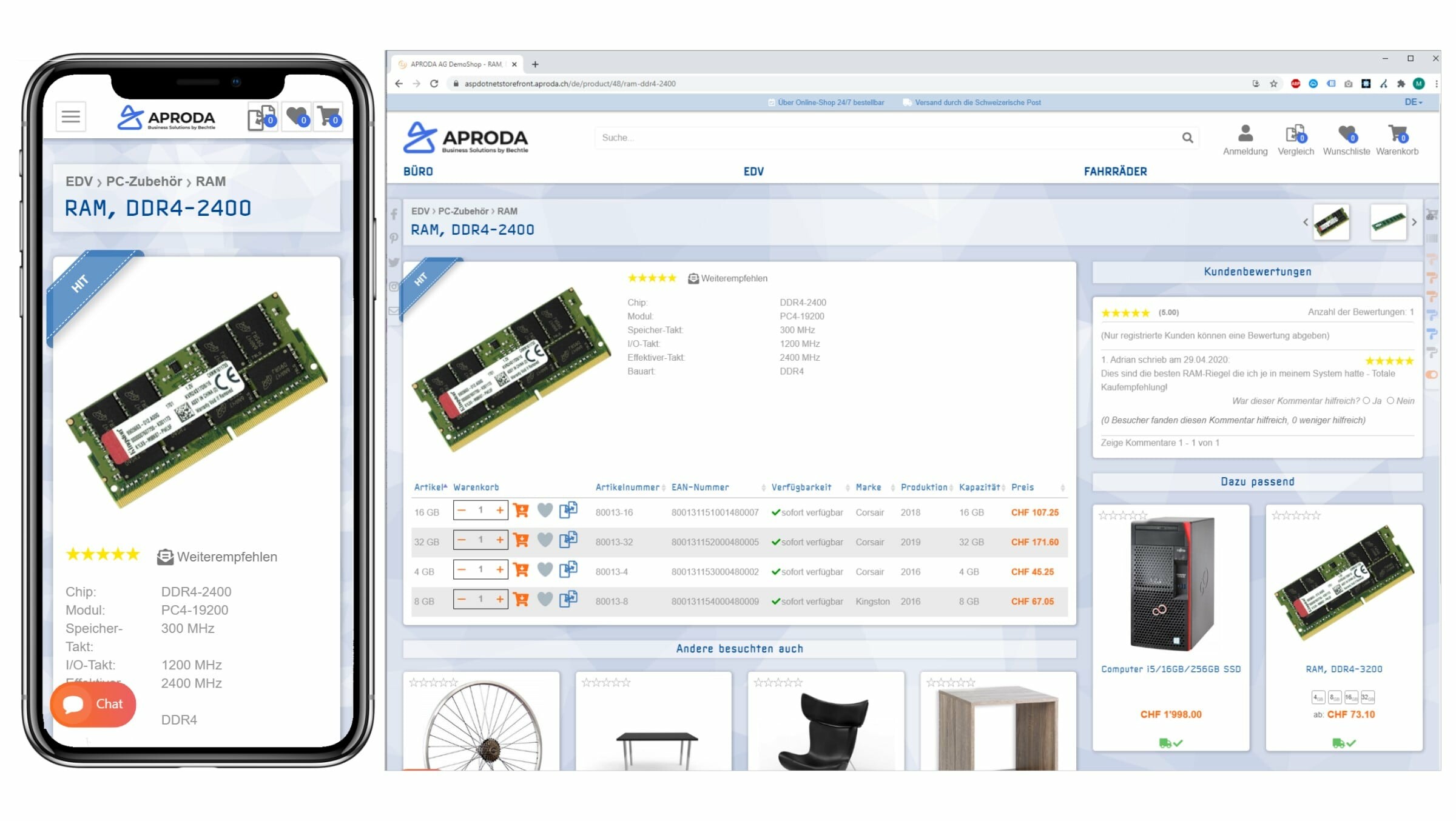The image size is (1456, 821).
Task: Click the browser address bar URL
Action: [x=570, y=84]
